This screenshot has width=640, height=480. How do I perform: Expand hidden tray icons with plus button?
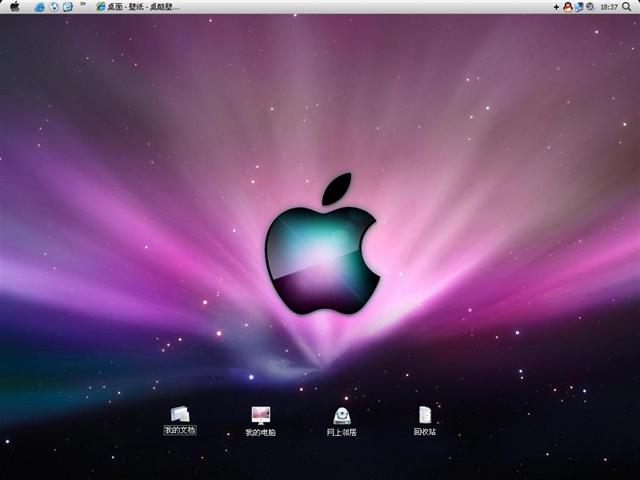click(556, 7)
